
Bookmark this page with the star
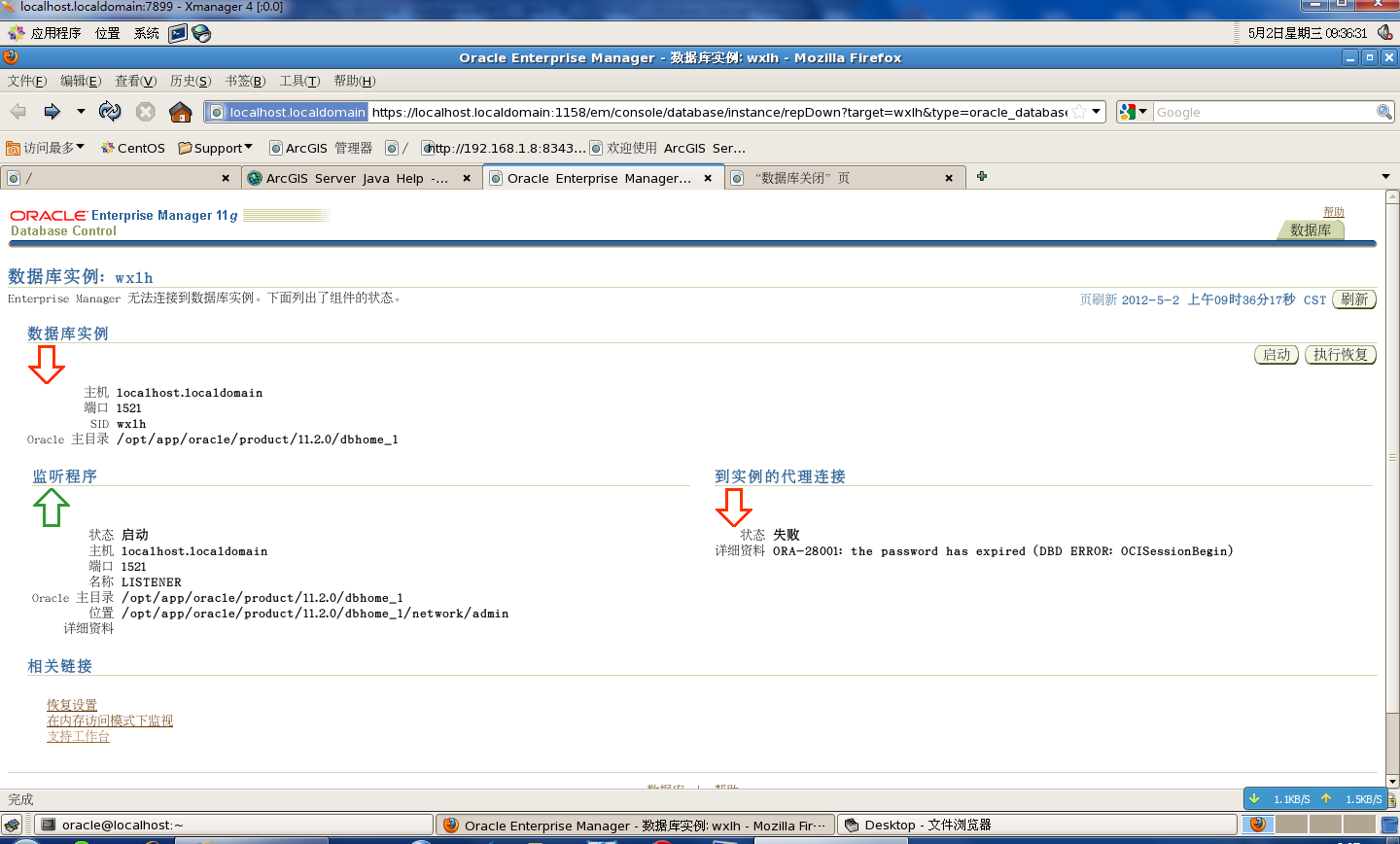(x=1079, y=112)
